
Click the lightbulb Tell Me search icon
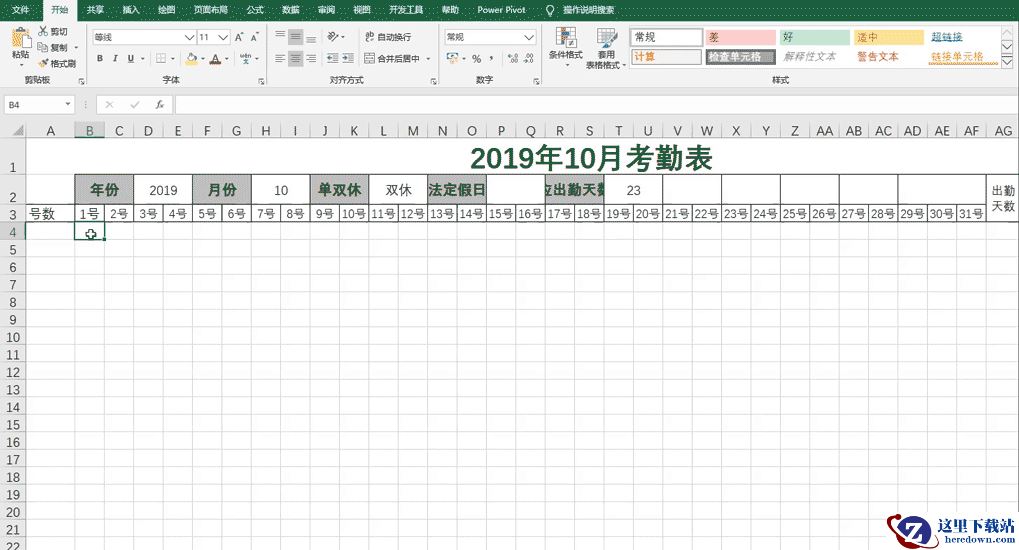[x=550, y=10]
